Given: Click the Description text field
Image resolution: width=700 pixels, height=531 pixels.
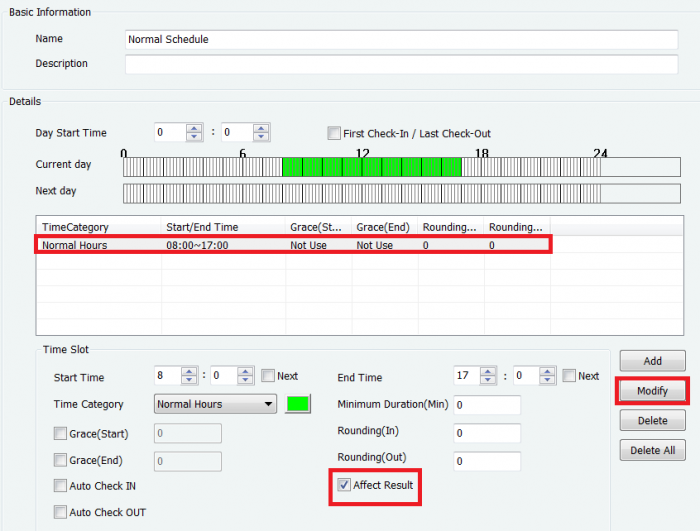Looking at the screenshot, I should tap(400, 65).
